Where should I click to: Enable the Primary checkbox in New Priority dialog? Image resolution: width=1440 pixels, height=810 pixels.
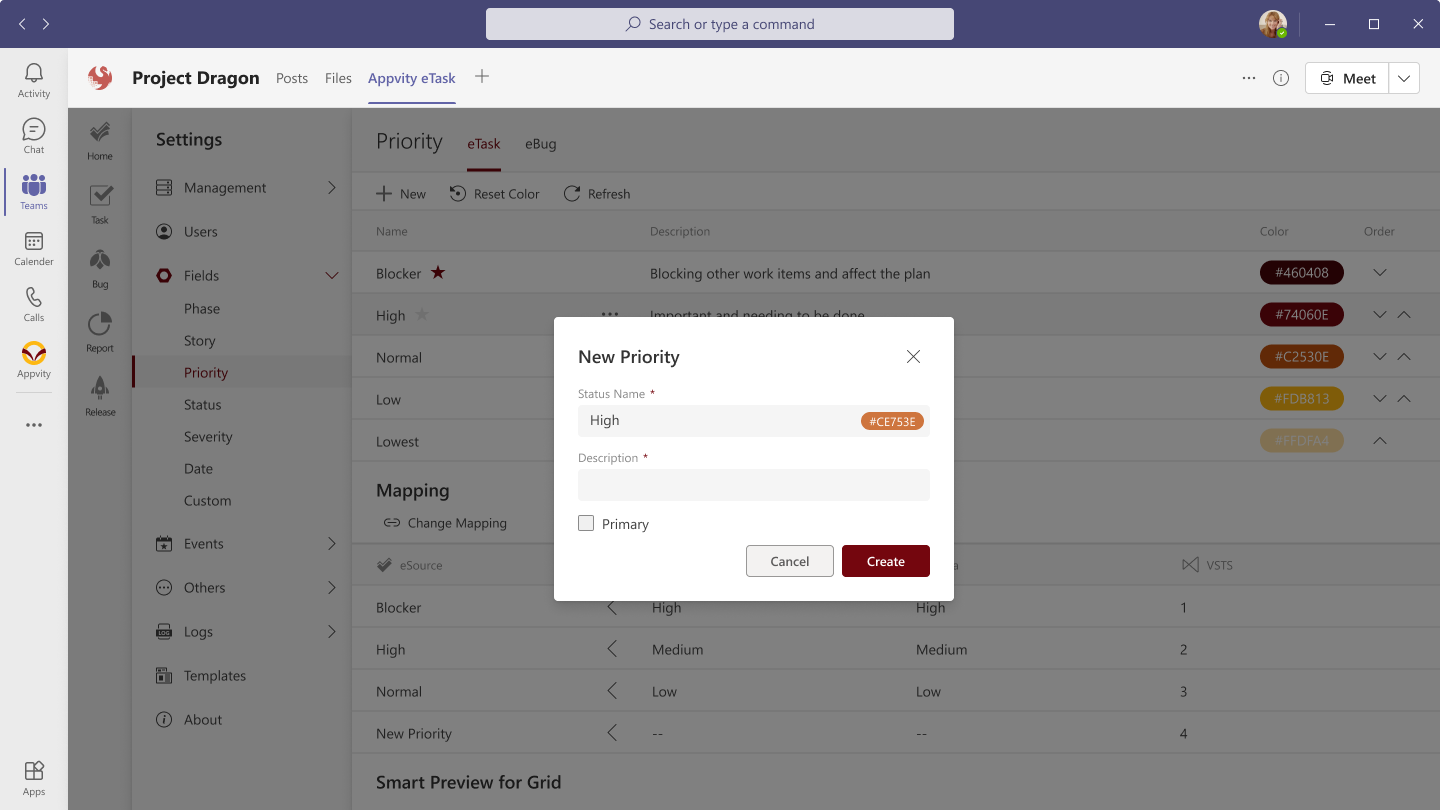coord(585,523)
